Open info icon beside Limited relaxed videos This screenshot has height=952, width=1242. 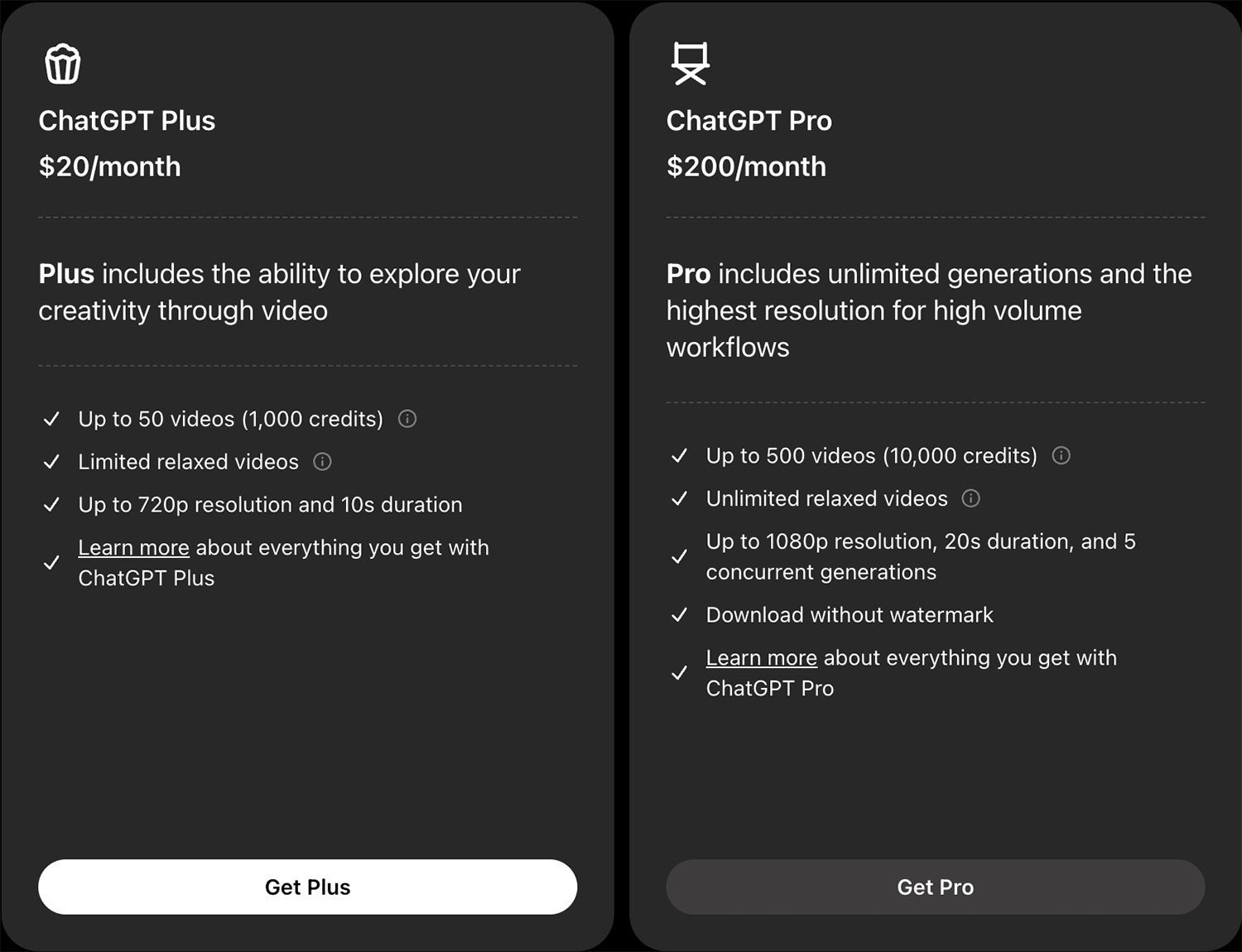coord(322,462)
